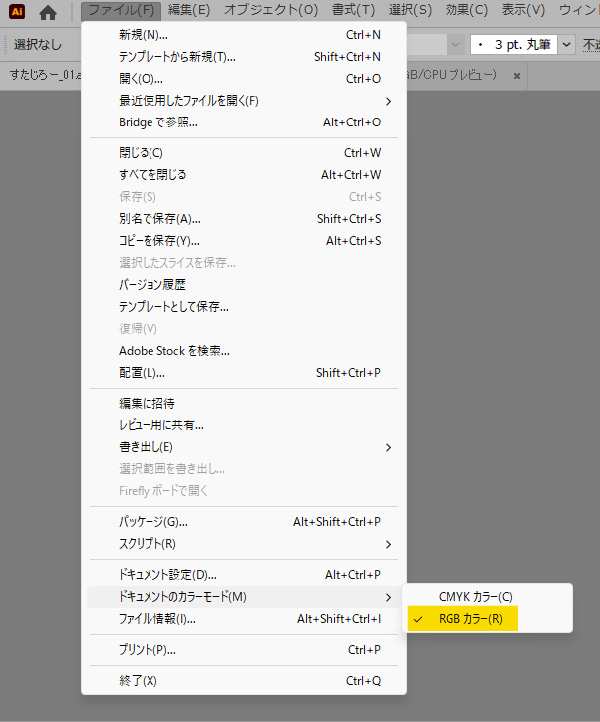
Task: Choose コピーを保存(Y)...
Action: [x=244, y=241]
